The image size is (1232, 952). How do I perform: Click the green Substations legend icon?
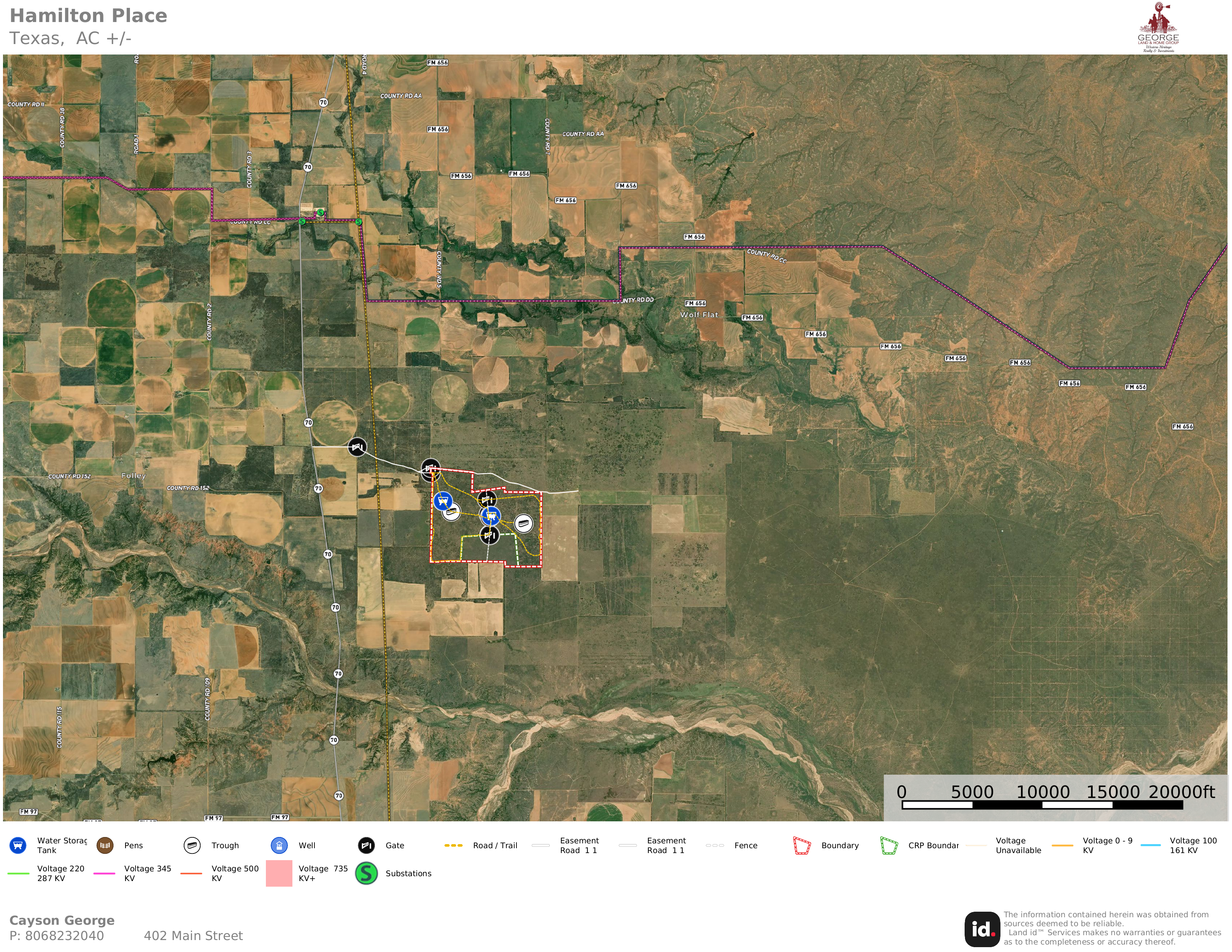[x=366, y=873]
